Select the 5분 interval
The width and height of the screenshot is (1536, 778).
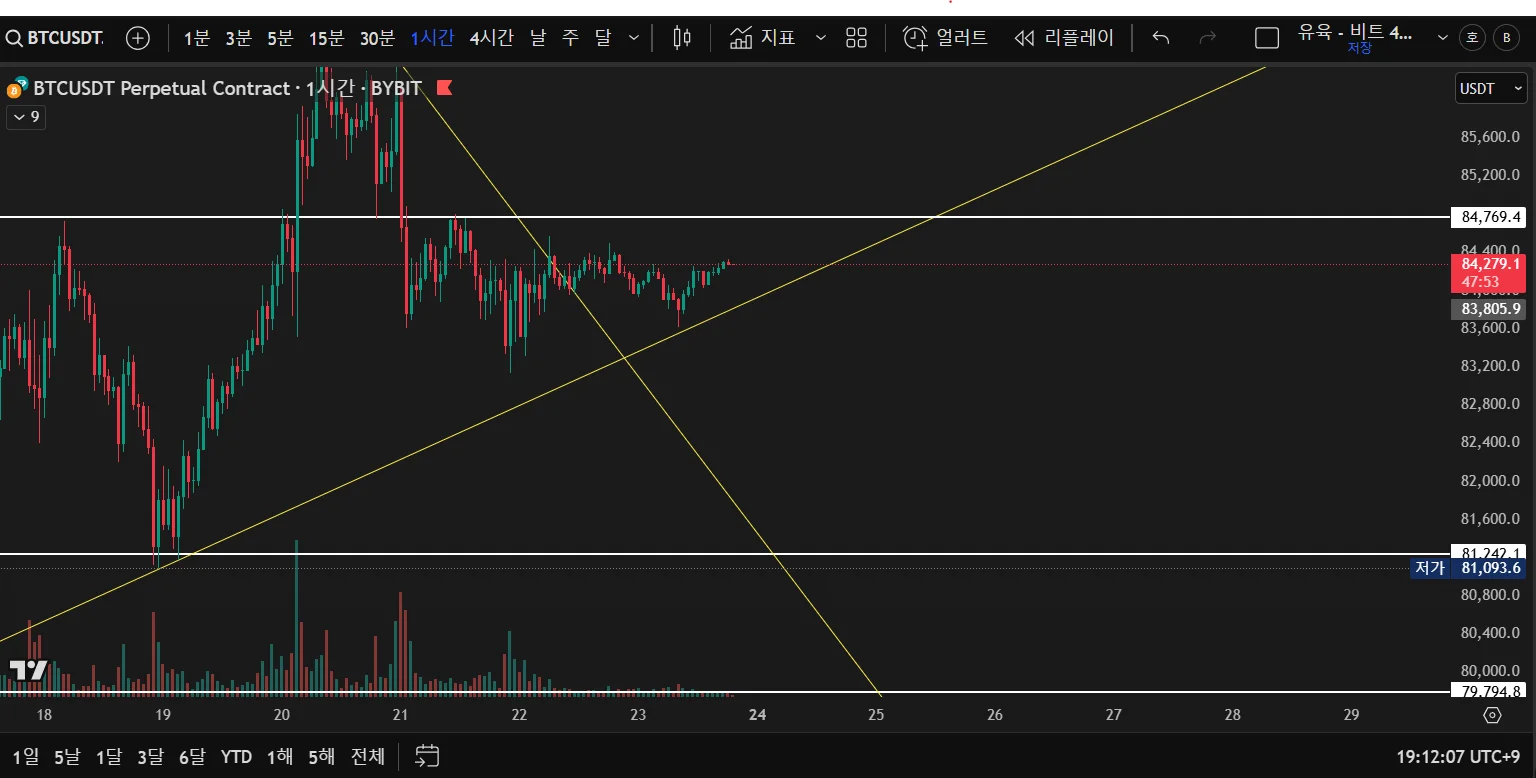point(280,38)
